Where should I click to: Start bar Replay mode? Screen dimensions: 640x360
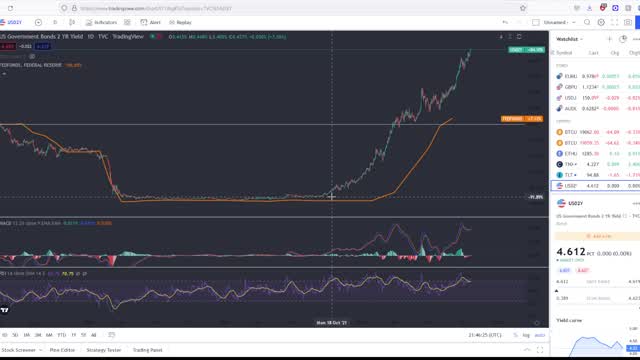pos(180,22)
